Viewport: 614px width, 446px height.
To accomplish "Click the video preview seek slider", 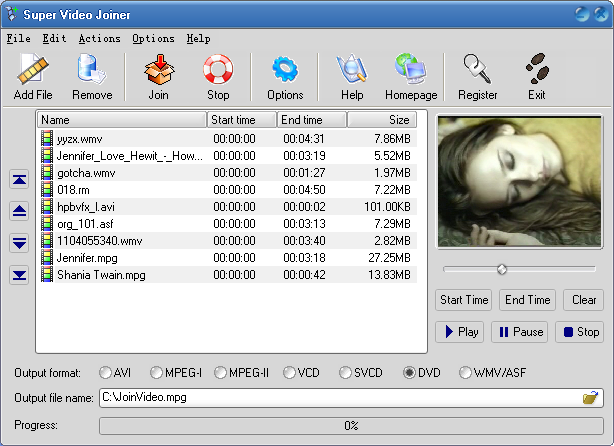I will point(502,269).
